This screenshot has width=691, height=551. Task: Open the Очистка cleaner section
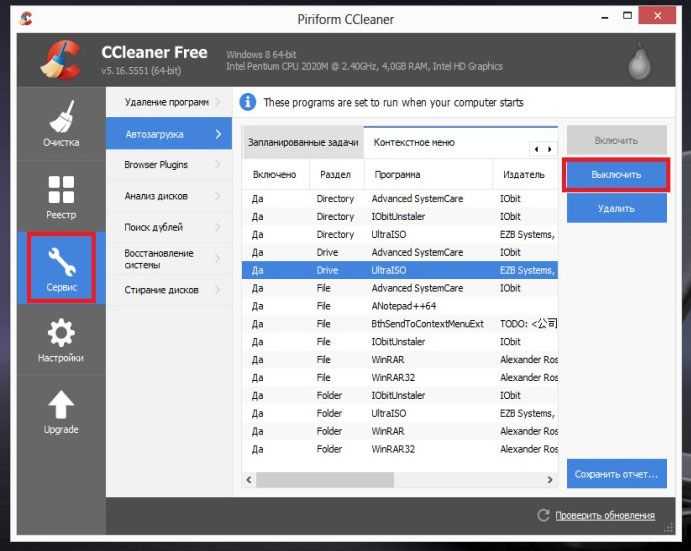click(x=61, y=123)
